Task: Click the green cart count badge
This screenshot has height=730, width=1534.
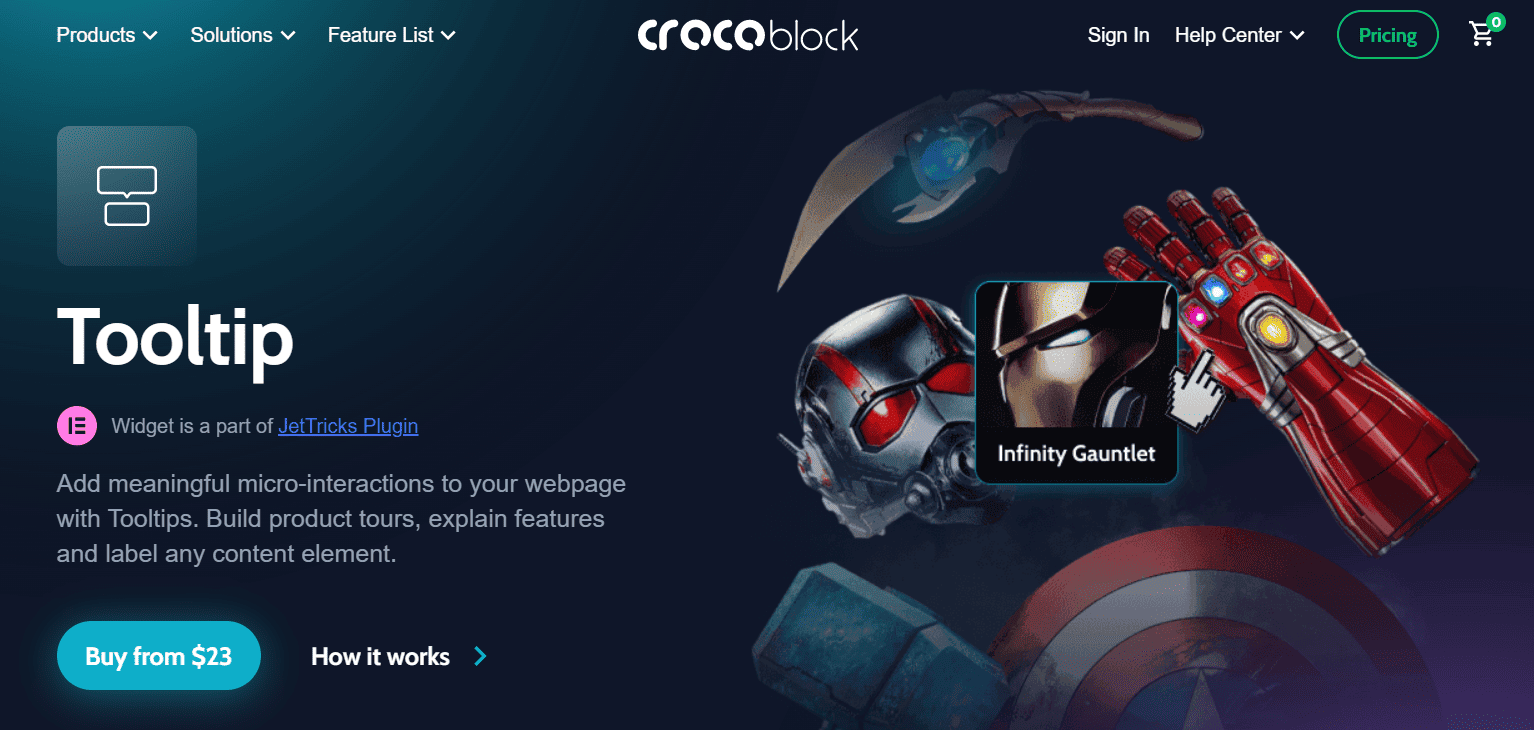Action: (1496, 22)
